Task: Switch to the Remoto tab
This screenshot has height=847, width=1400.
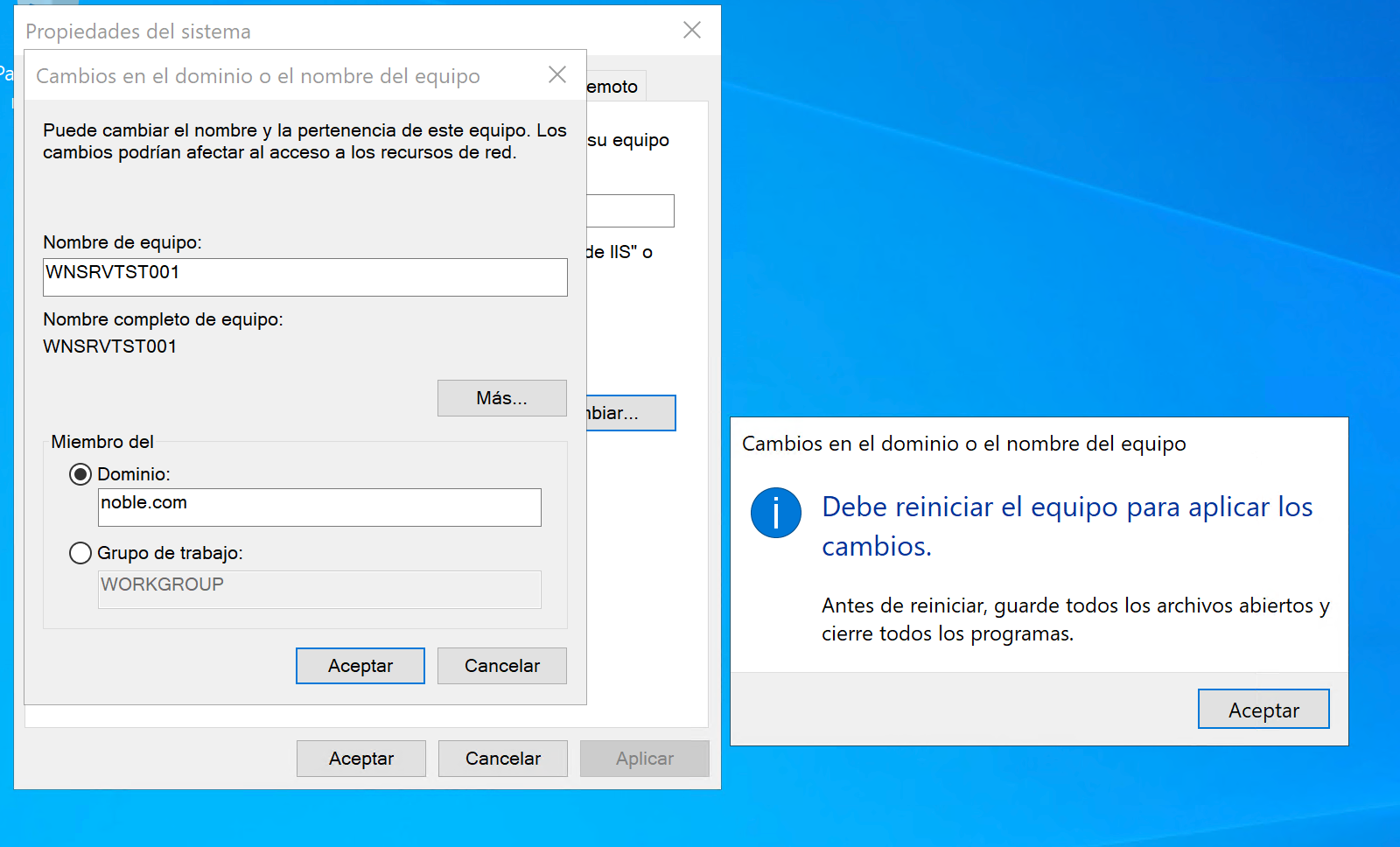Action: [x=615, y=87]
